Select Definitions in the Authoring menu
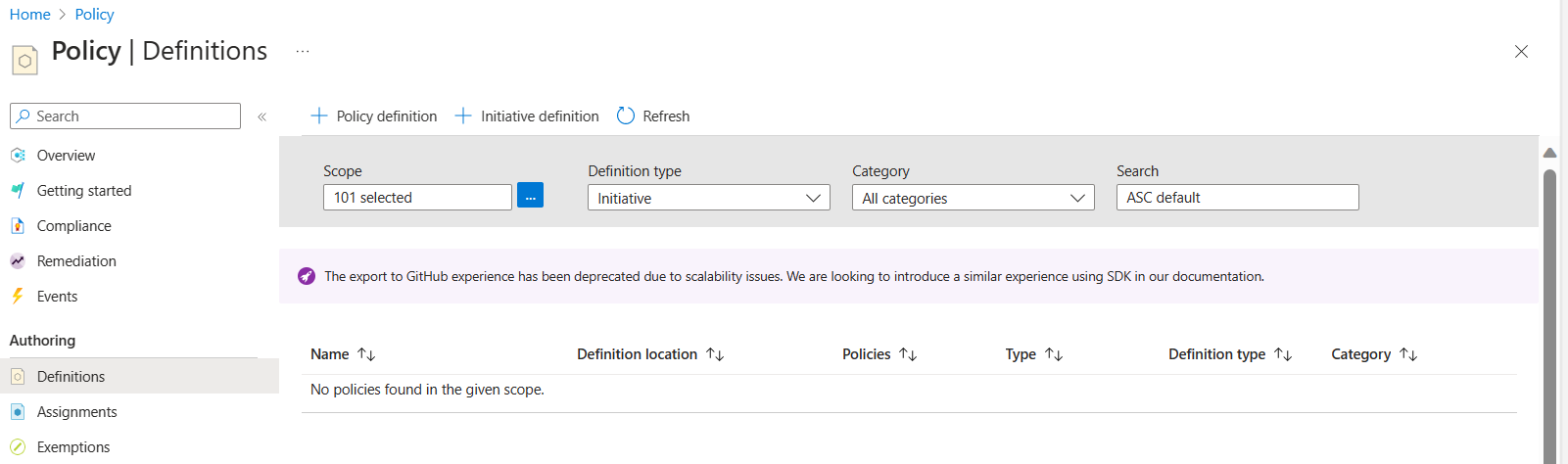 (71, 377)
